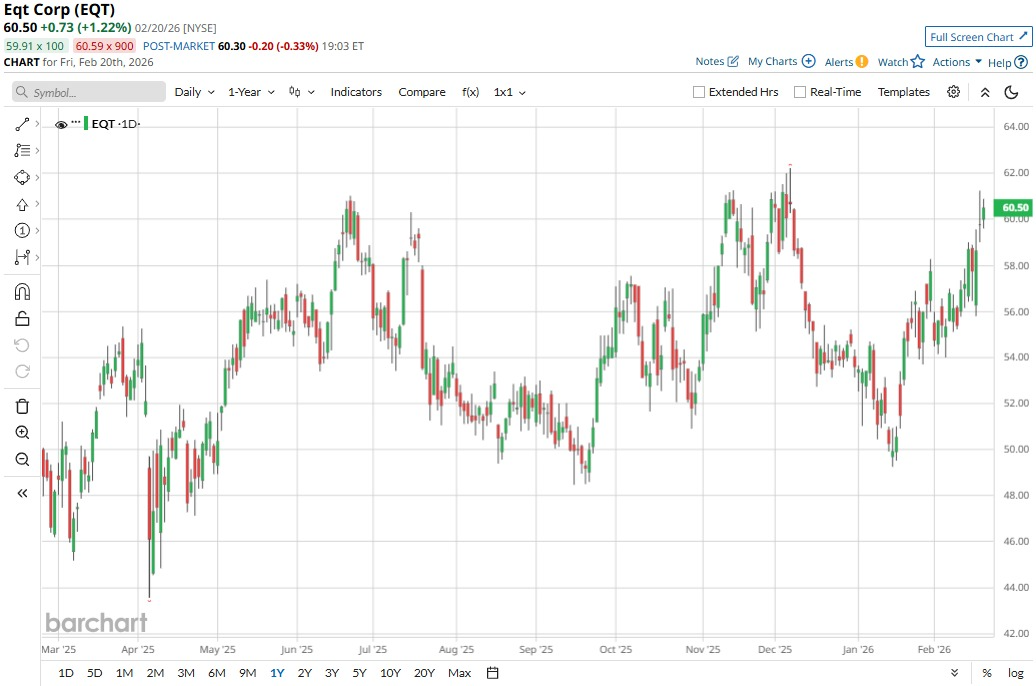Click the 60.50 current price tag
This screenshot has height=686, width=1036.
[x=1014, y=208]
